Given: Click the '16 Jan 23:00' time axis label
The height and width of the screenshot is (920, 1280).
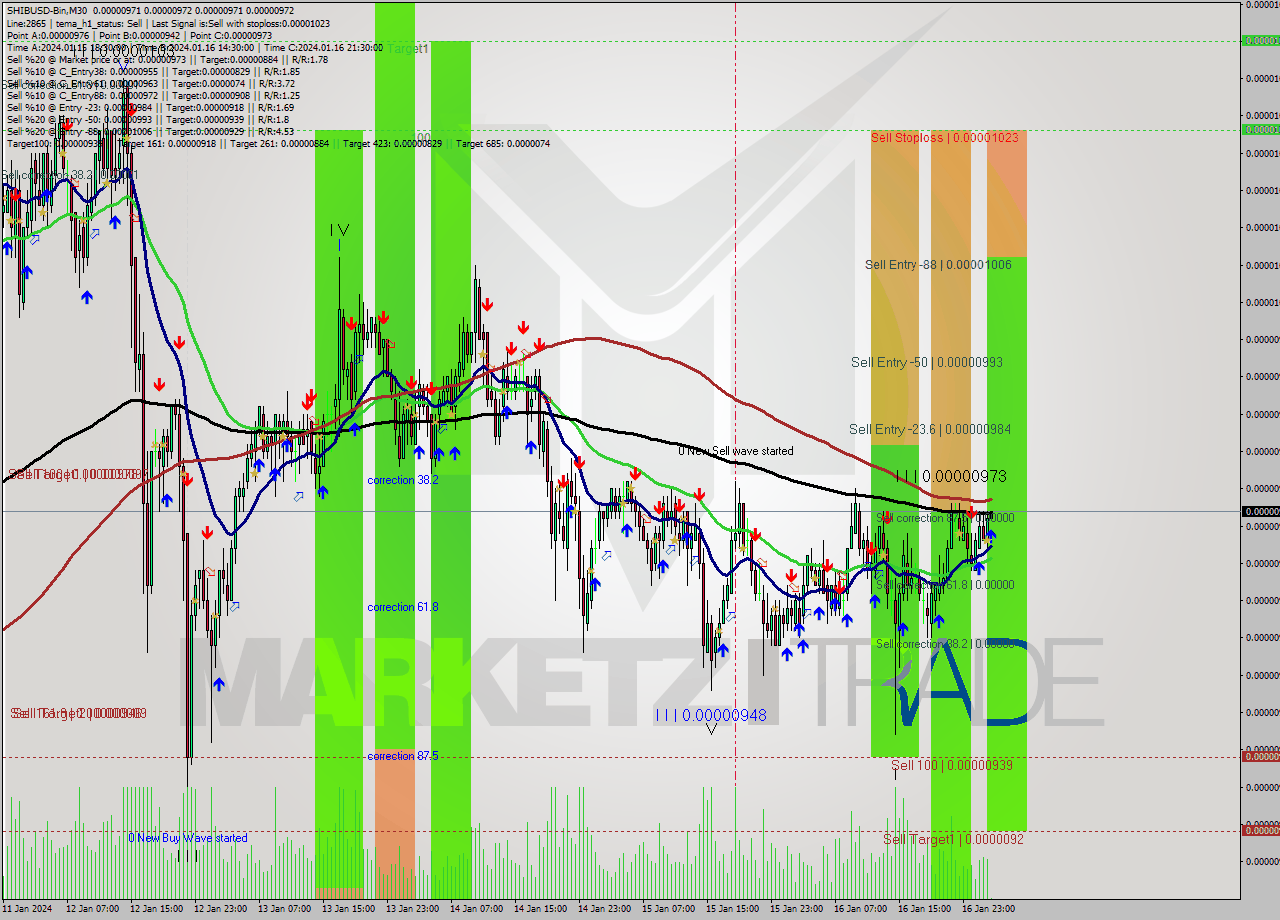Looking at the screenshot, I should pos(988,908).
